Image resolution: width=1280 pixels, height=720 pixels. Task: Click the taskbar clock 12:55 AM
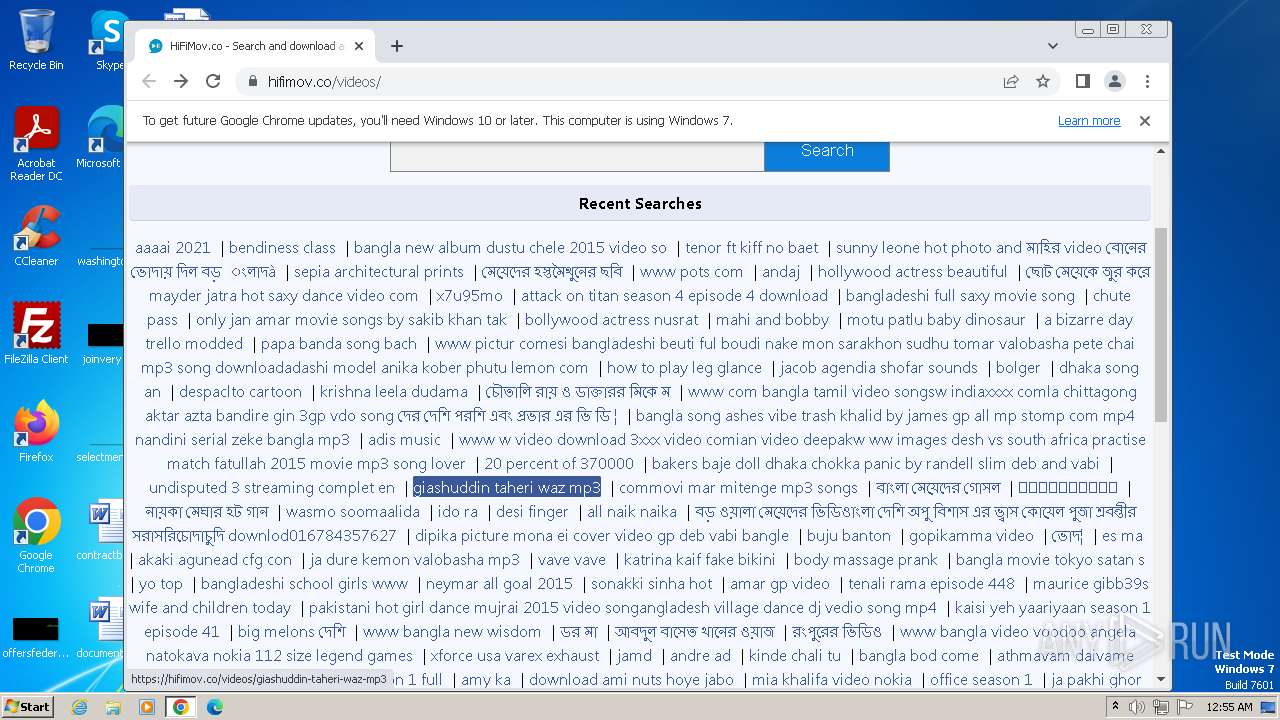(1229, 707)
